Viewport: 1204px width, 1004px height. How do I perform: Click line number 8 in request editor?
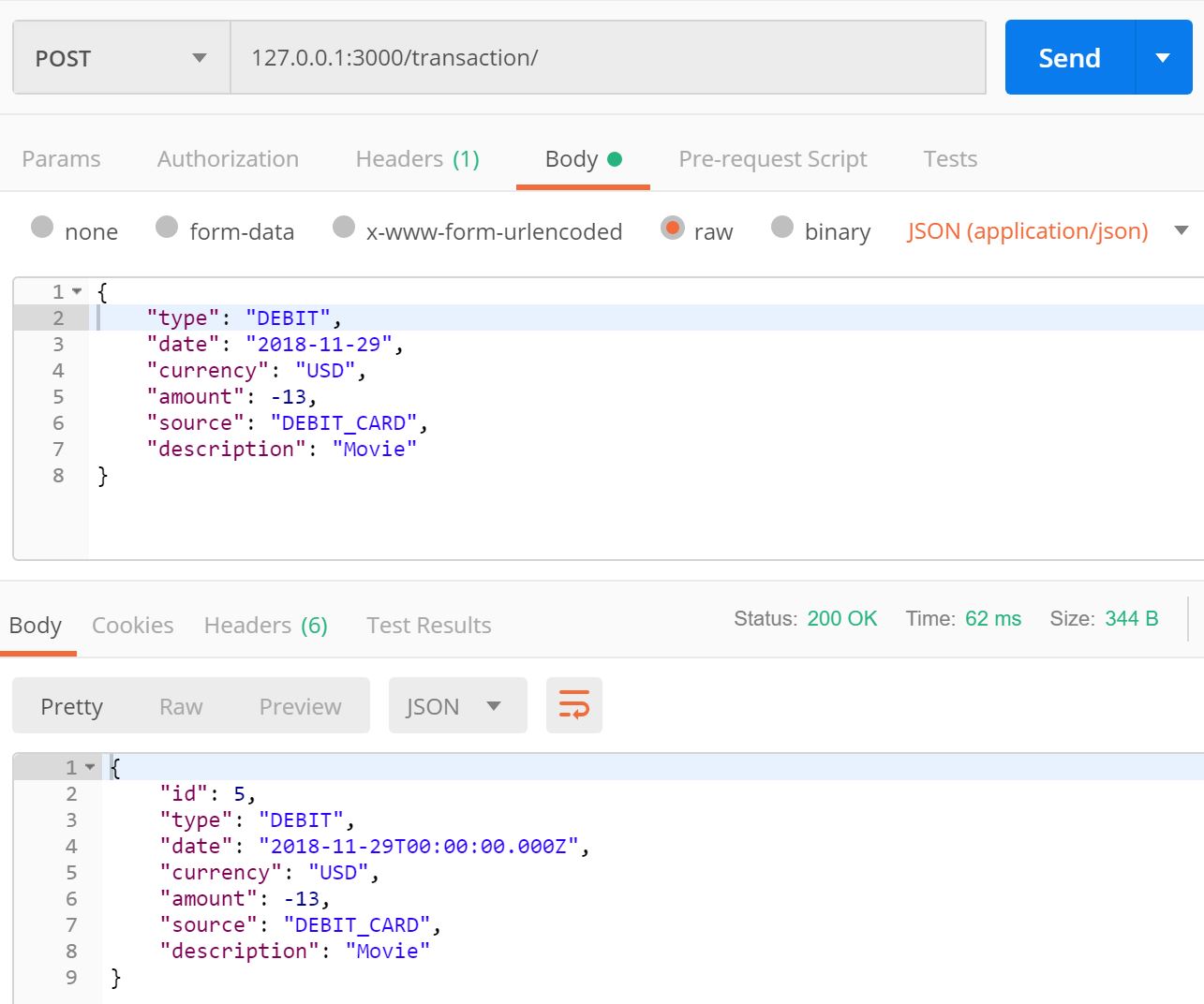tap(58, 475)
